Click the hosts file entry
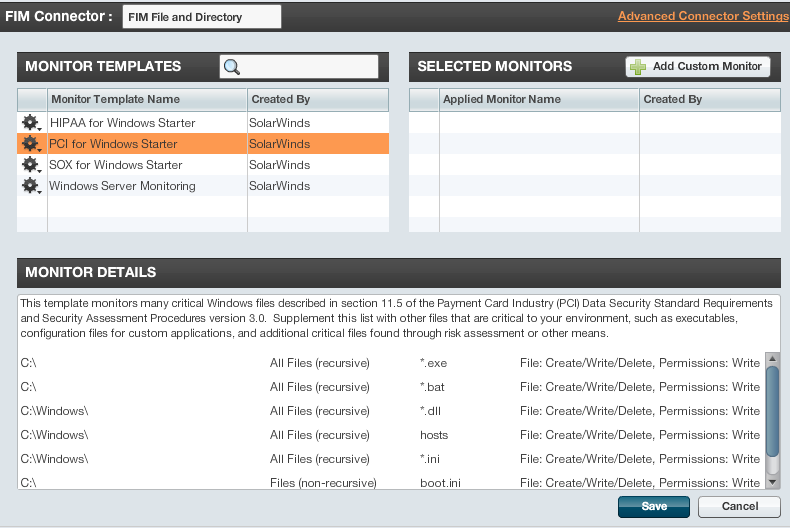This screenshot has height=528, width=790. click(x=434, y=435)
